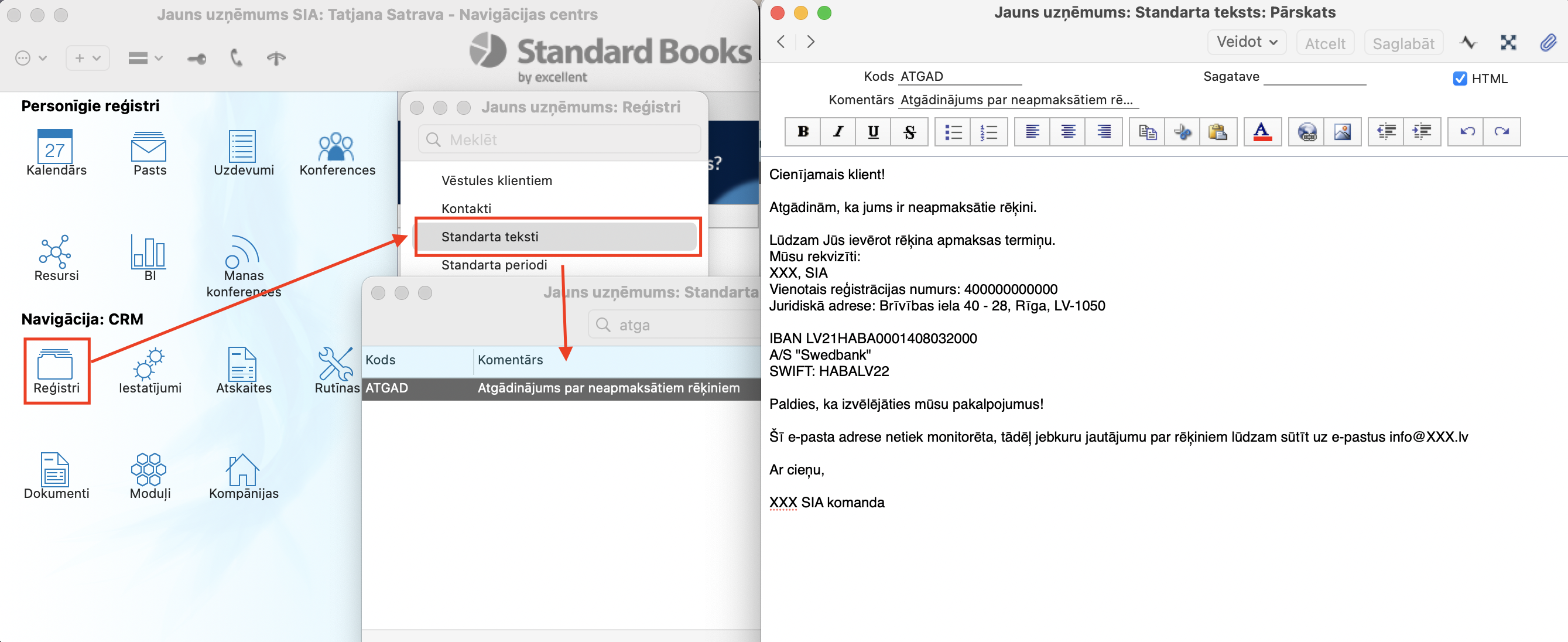Click the paste clipboard icon
The height and width of the screenshot is (642, 1568).
point(1217,132)
